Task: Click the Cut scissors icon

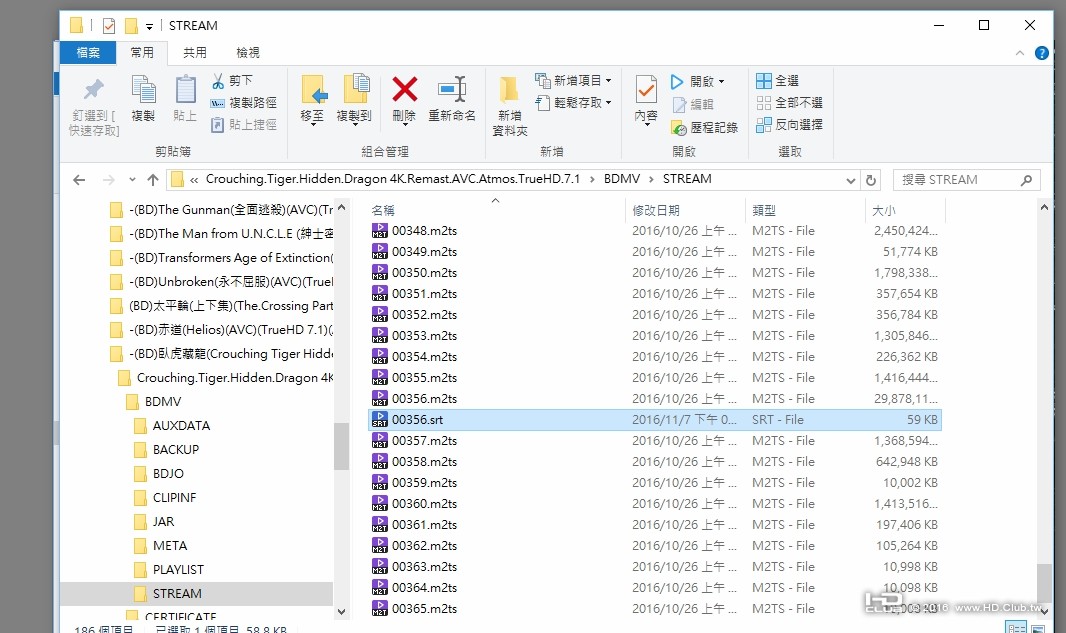Action: tap(218, 81)
